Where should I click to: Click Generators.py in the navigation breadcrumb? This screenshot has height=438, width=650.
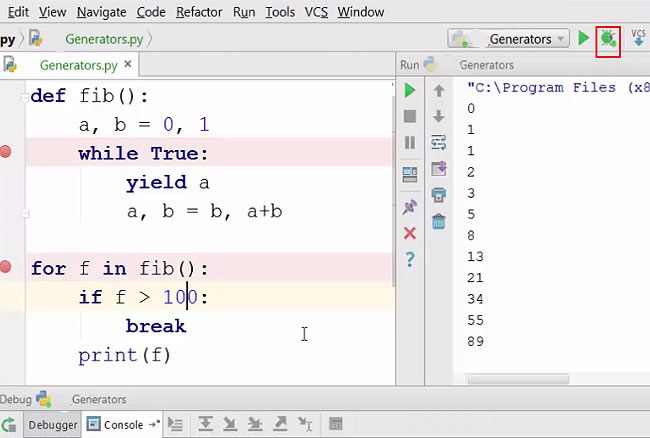(x=104, y=39)
